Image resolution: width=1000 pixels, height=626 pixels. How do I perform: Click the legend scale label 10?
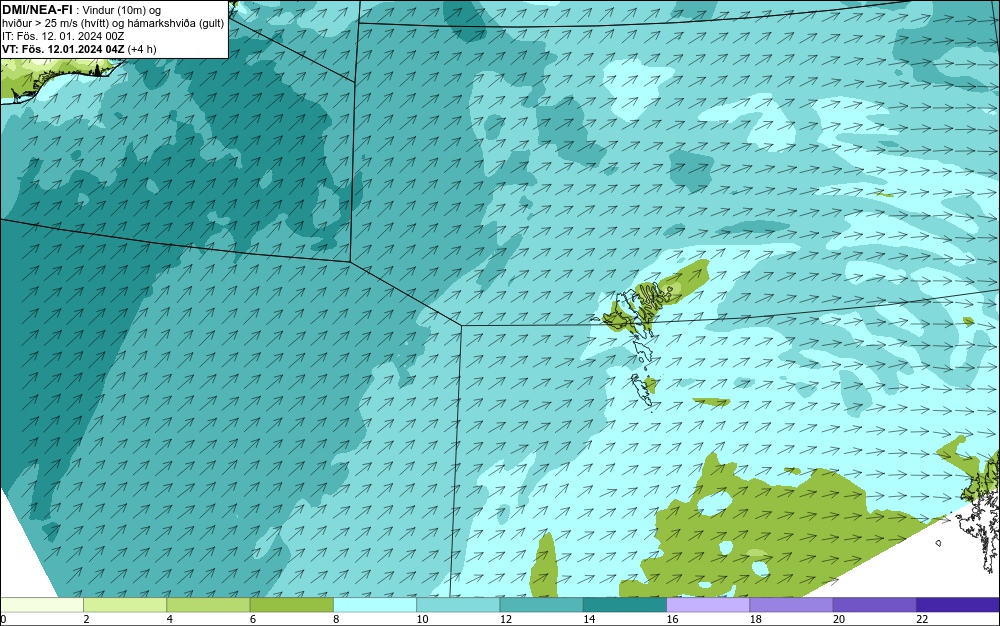point(423,619)
